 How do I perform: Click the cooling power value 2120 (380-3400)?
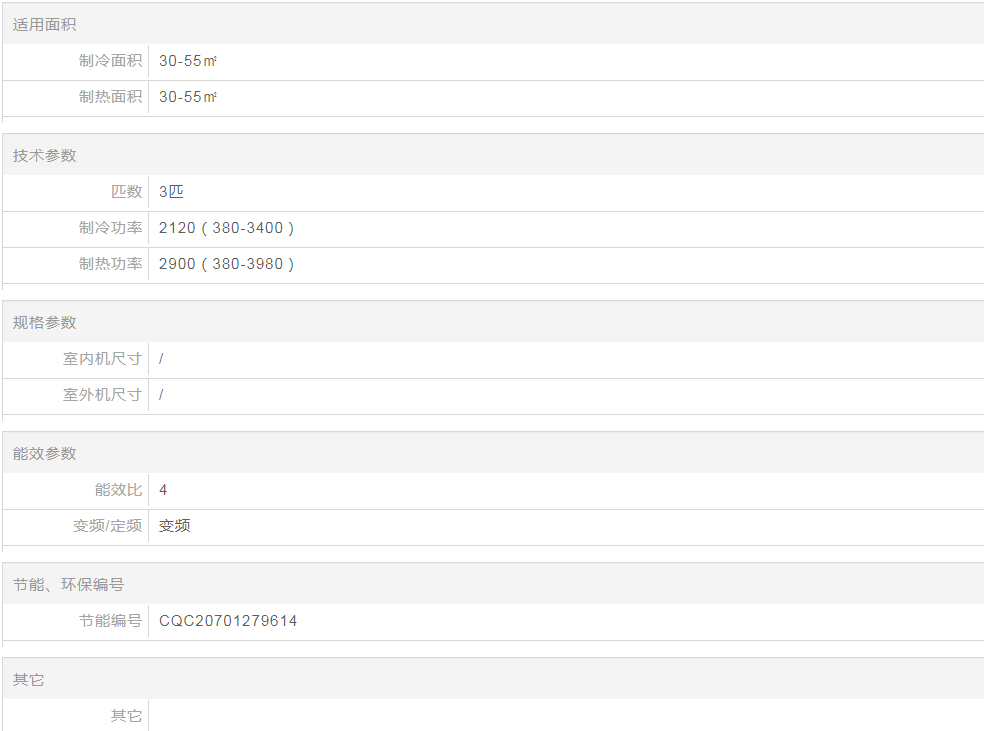click(x=226, y=228)
